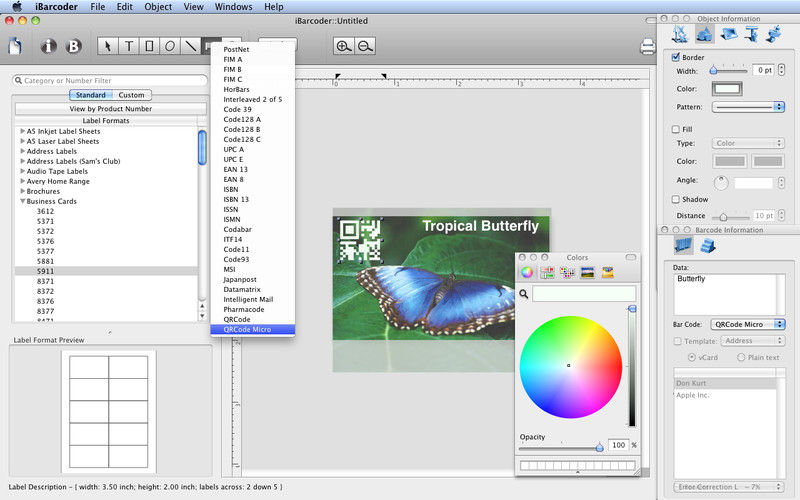The image size is (800, 500).
Task: Open the Object menu
Action: click(158, 7)
